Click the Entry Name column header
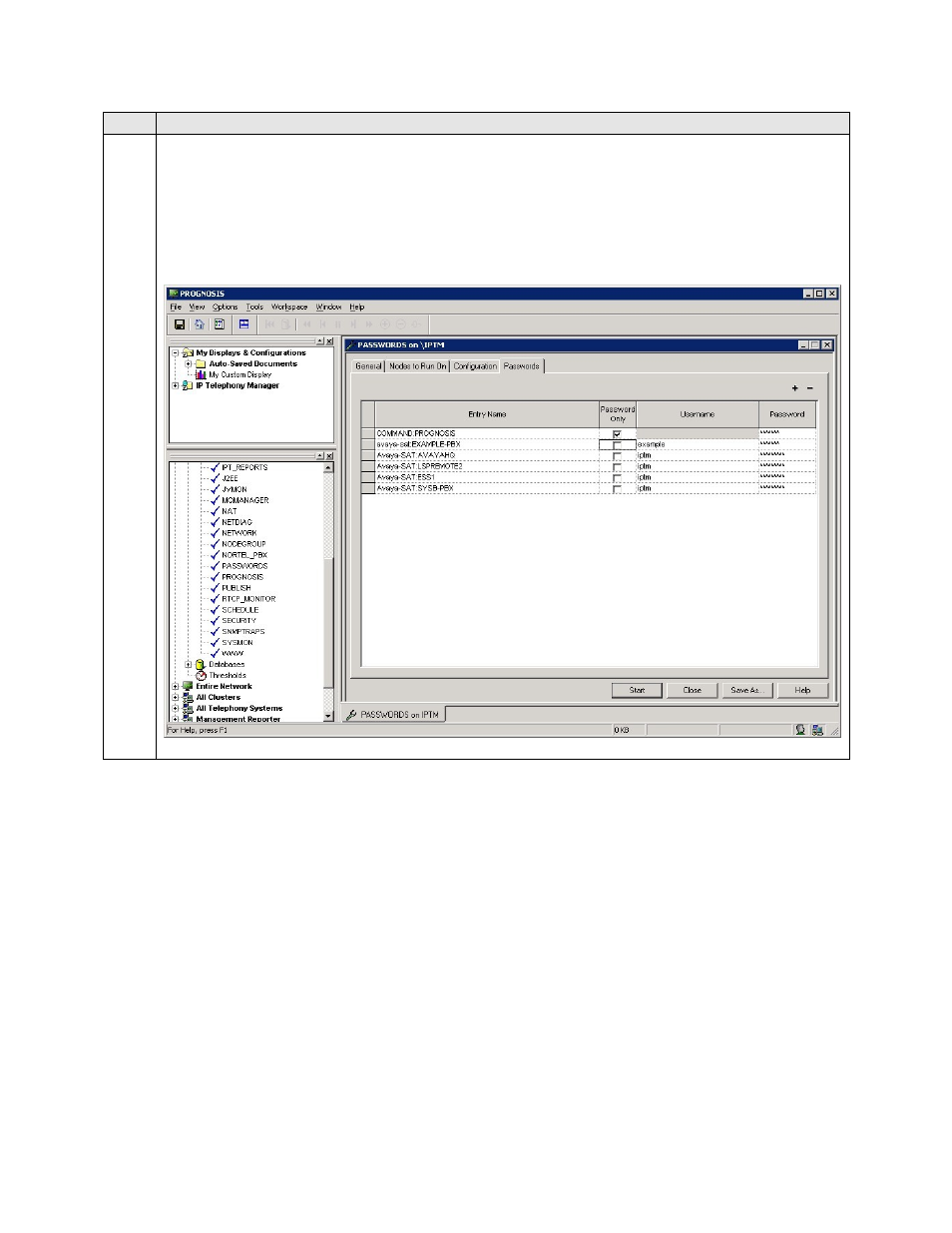952x1233 pixels. [487, 414]
